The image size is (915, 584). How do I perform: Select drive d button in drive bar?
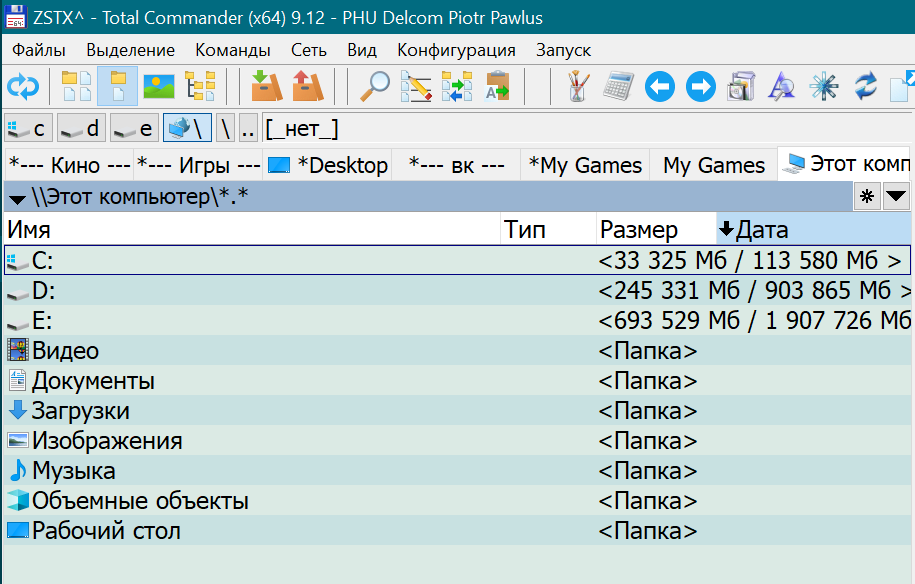(81, 128)
